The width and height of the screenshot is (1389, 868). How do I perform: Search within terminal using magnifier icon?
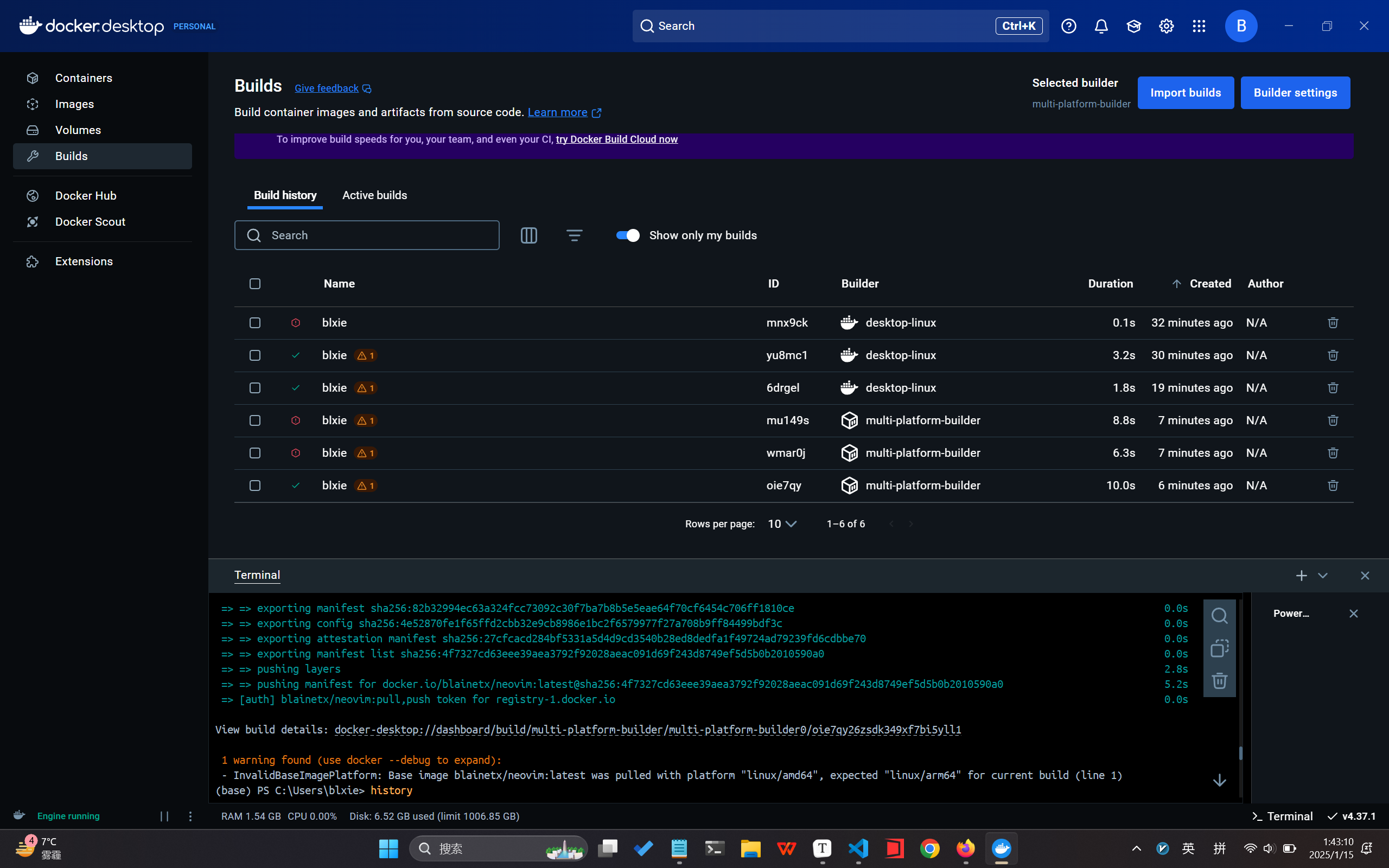tap(1219, 616)
